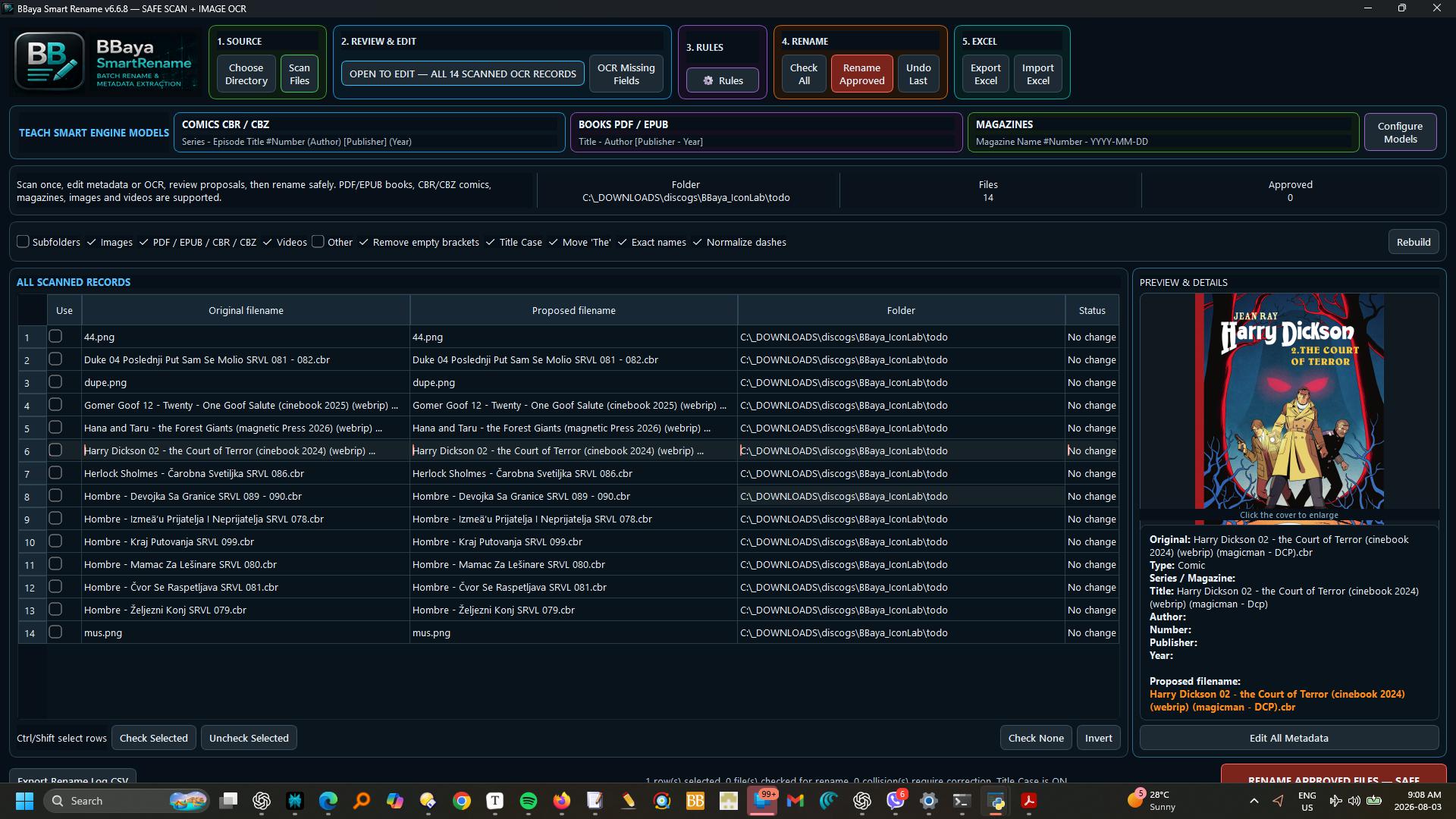This screenshot has height=819, width=1456.
Task: Click the orange proposed filename in preview panel
Action: 1277,700
